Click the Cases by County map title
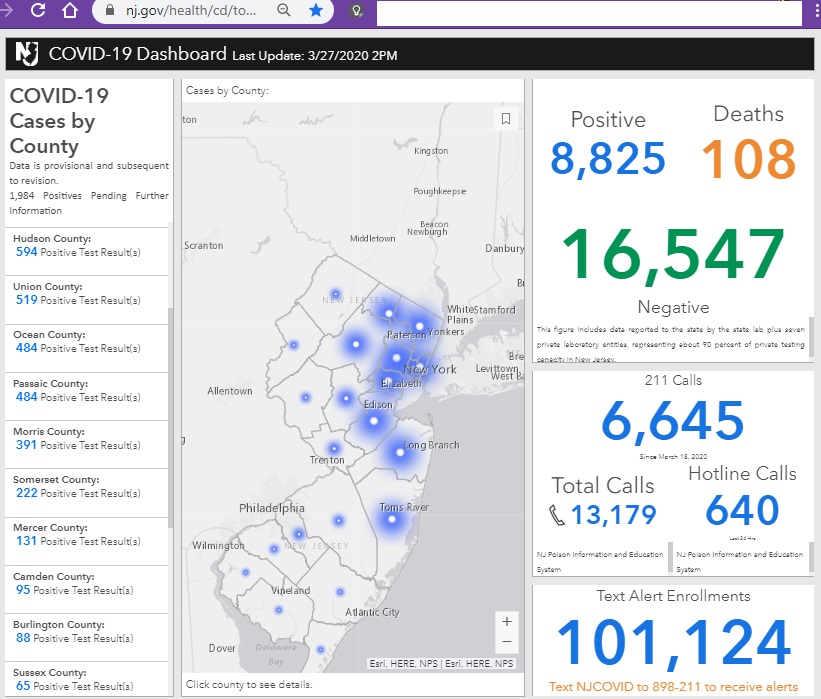 click(227, 91)
